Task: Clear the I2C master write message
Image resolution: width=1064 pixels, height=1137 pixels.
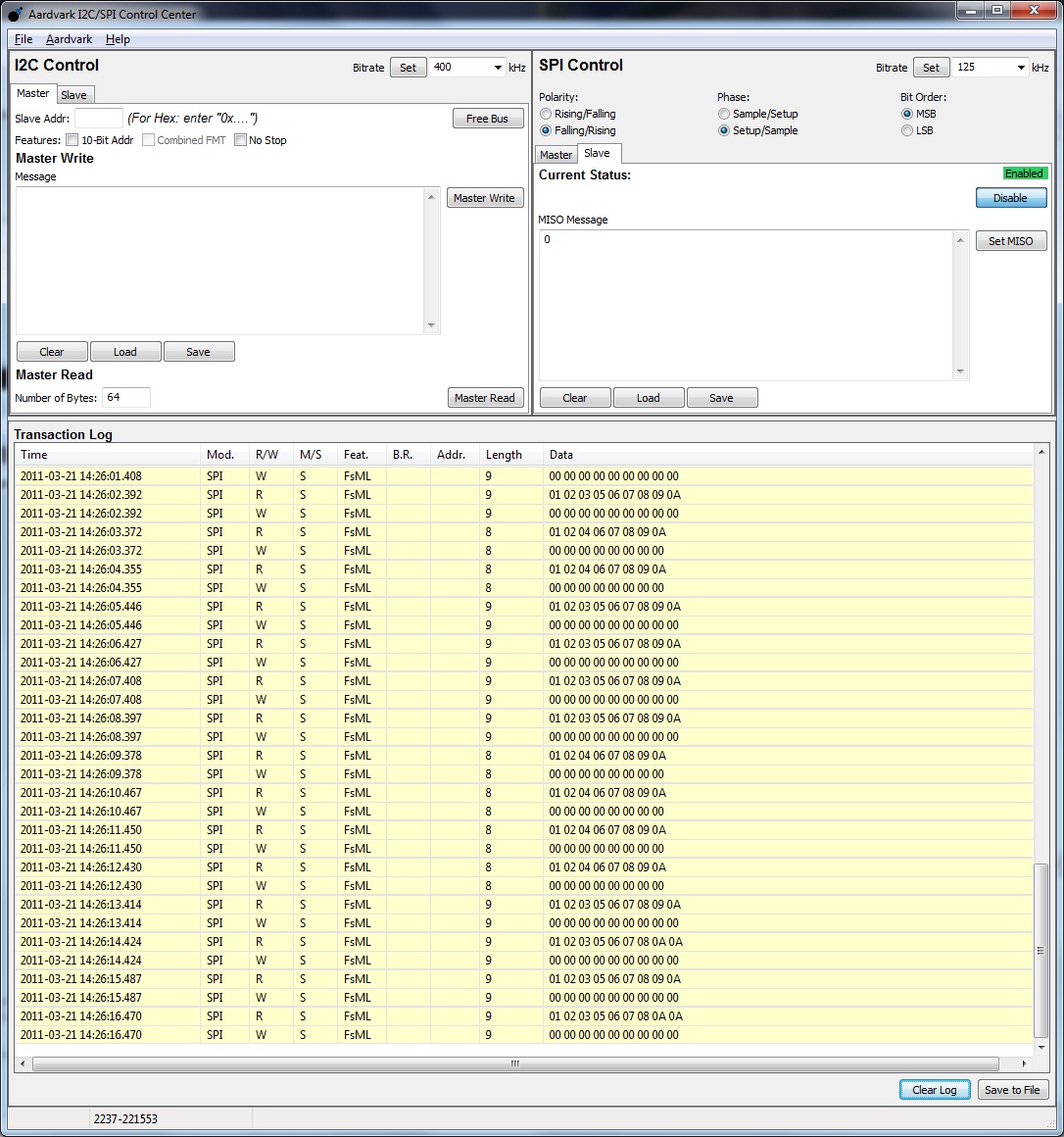Action: coord(52,352)
